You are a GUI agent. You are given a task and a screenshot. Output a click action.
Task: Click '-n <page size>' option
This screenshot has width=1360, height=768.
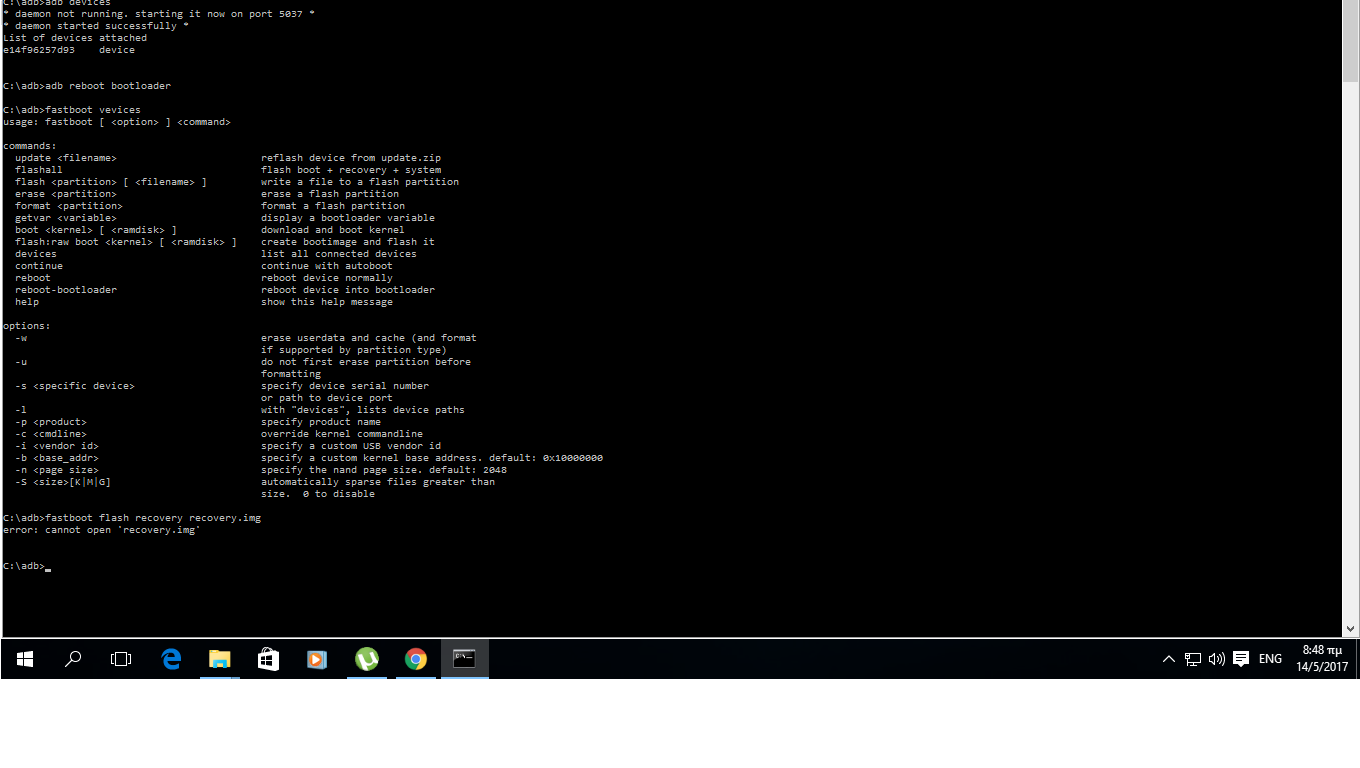click(x=57, y=470)
